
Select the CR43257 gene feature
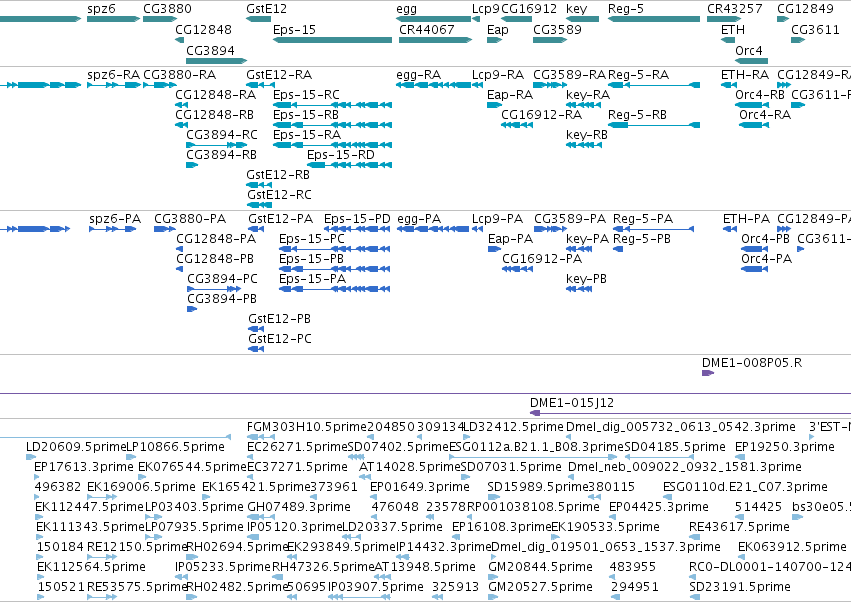pos(724,19)
